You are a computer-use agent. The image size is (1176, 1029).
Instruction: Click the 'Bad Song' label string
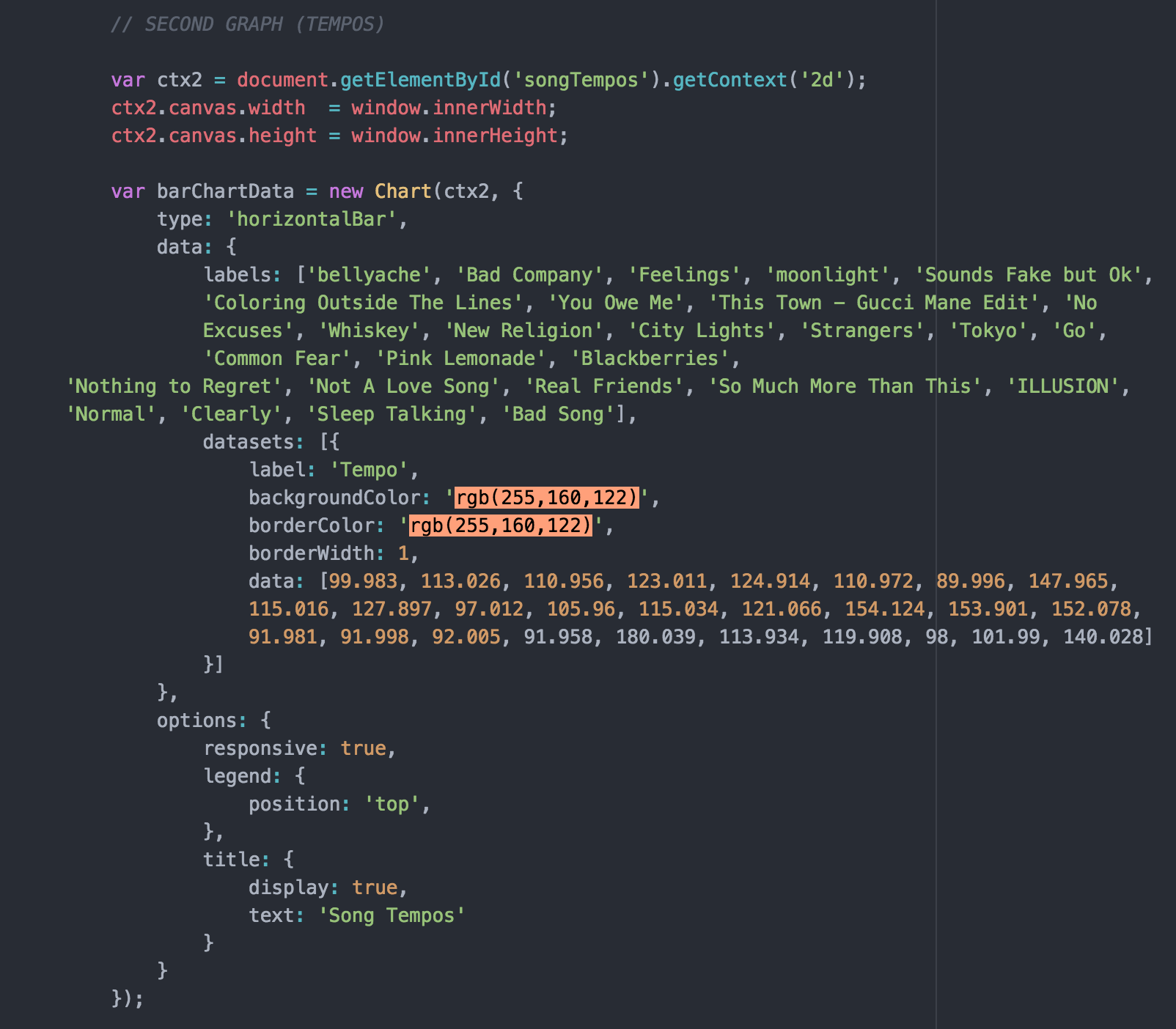pyautogui.click(x=558, y=414)
